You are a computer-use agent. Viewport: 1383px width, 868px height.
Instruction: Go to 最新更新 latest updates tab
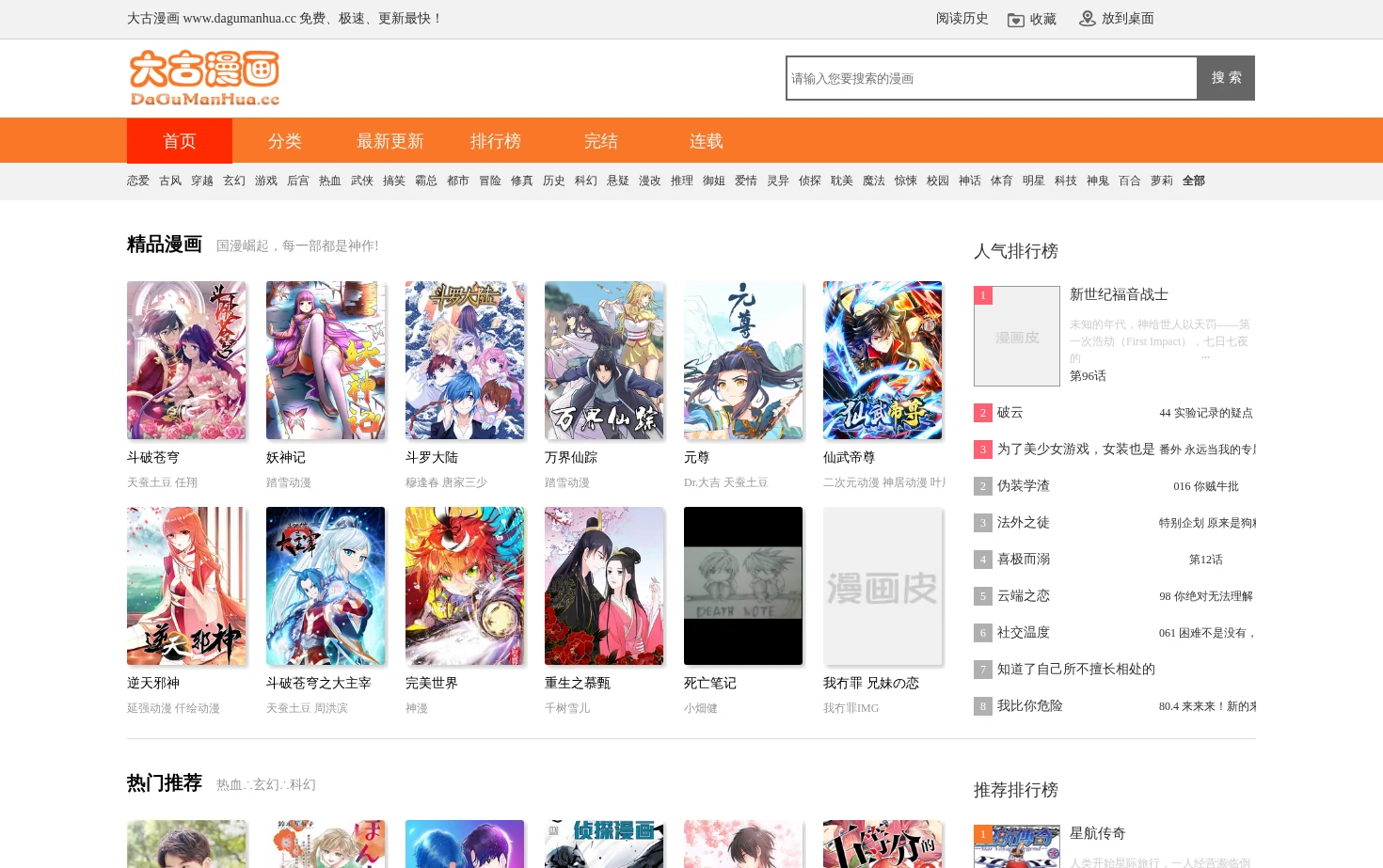[x=390, y=141]
